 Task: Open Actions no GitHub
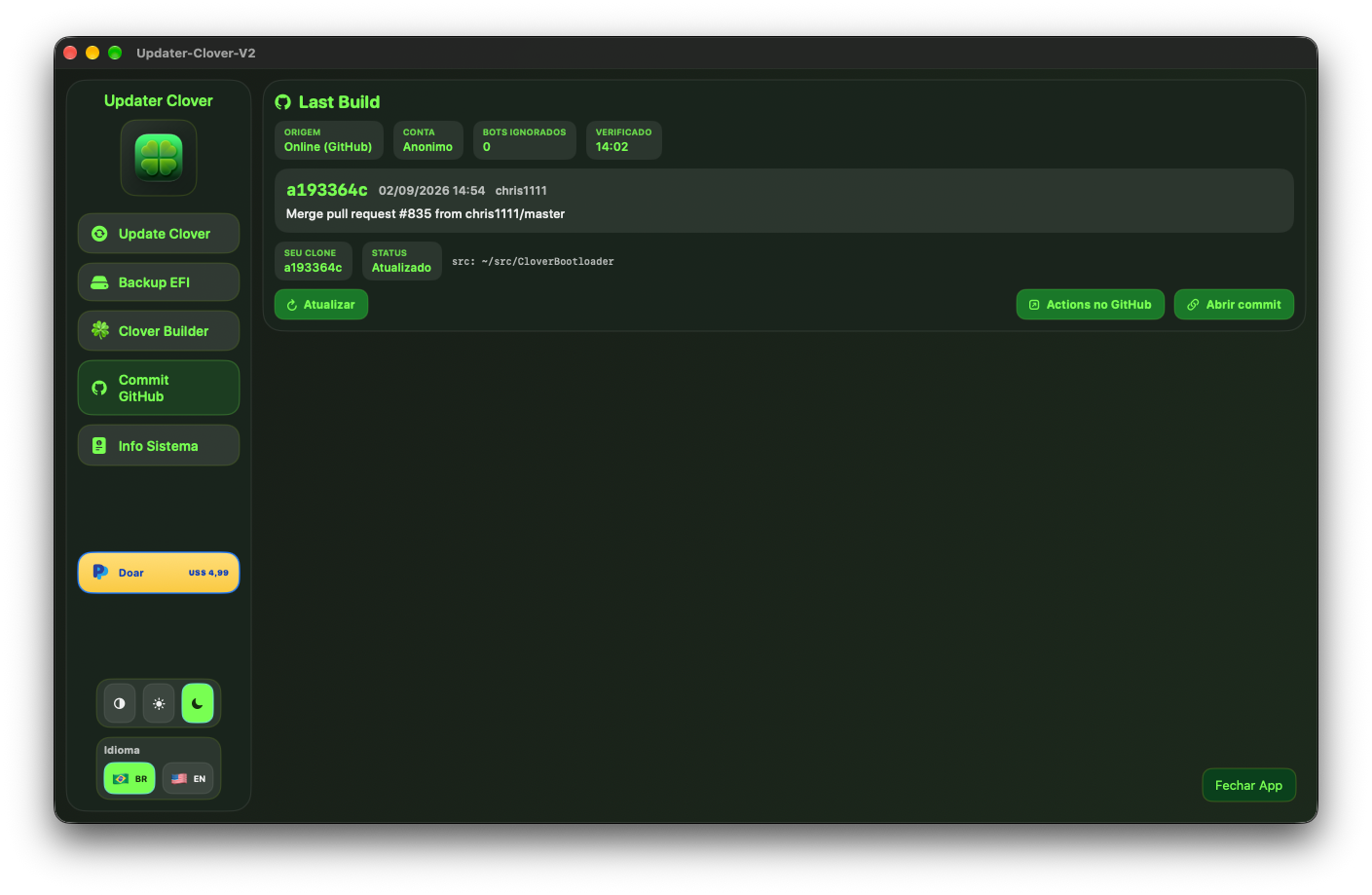[1091, 305]
